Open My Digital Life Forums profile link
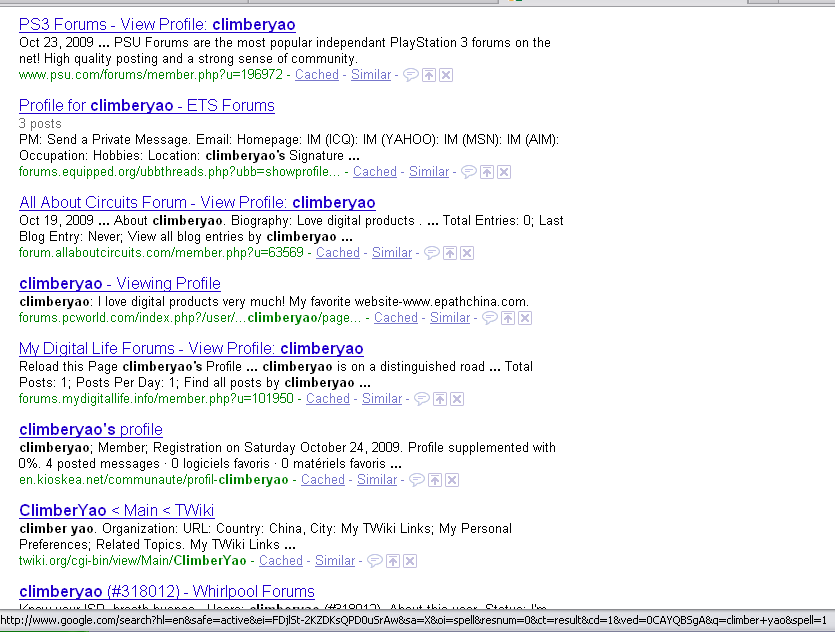 (191, 348)
